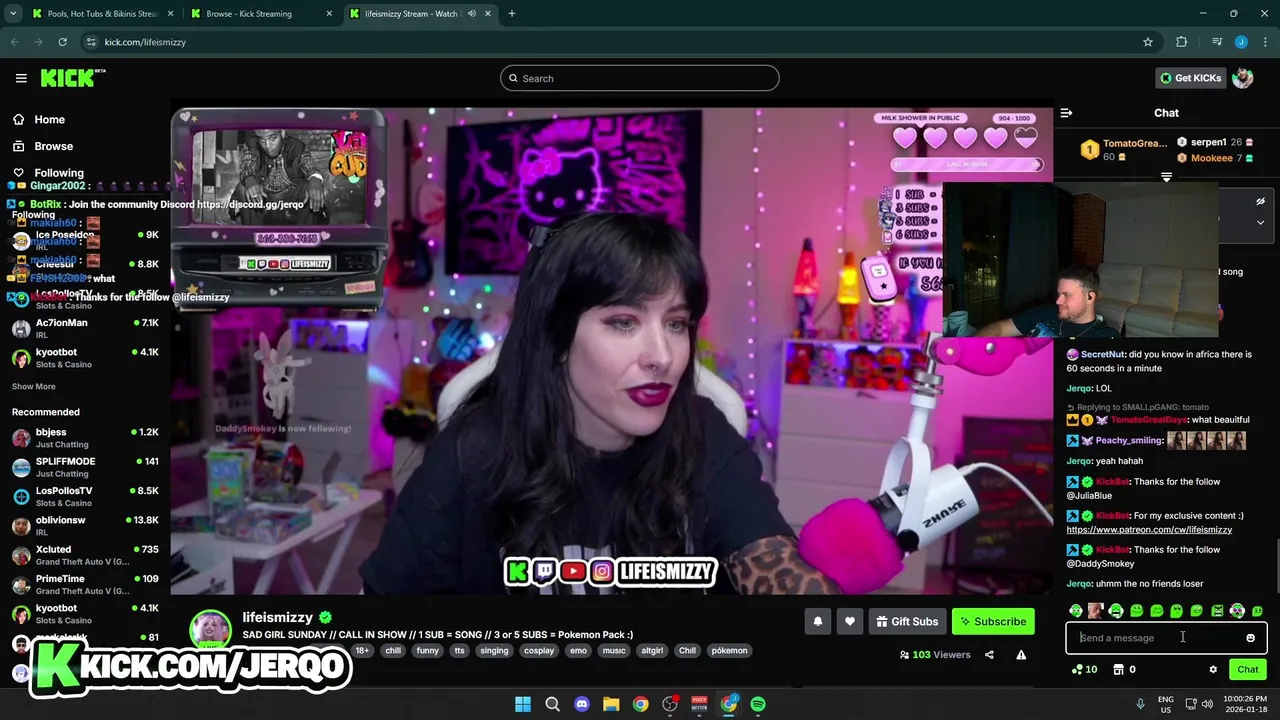This screenshot has width=1280, height=720.
Task: Open Patreon link in chat
Action: [1149, 530]
